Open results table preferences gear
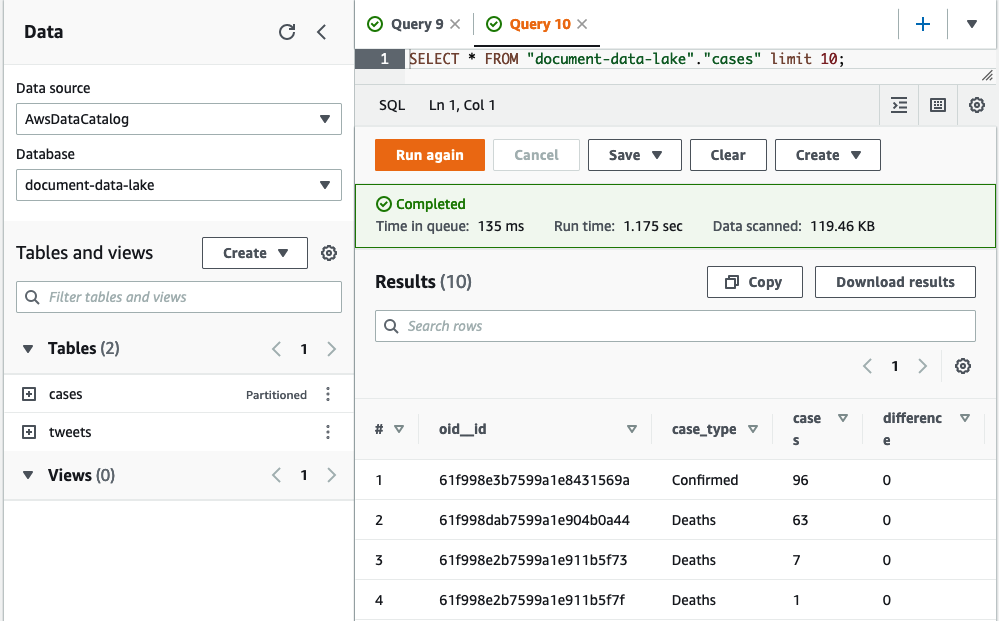999x621 pixels. (x=962, y=366)
